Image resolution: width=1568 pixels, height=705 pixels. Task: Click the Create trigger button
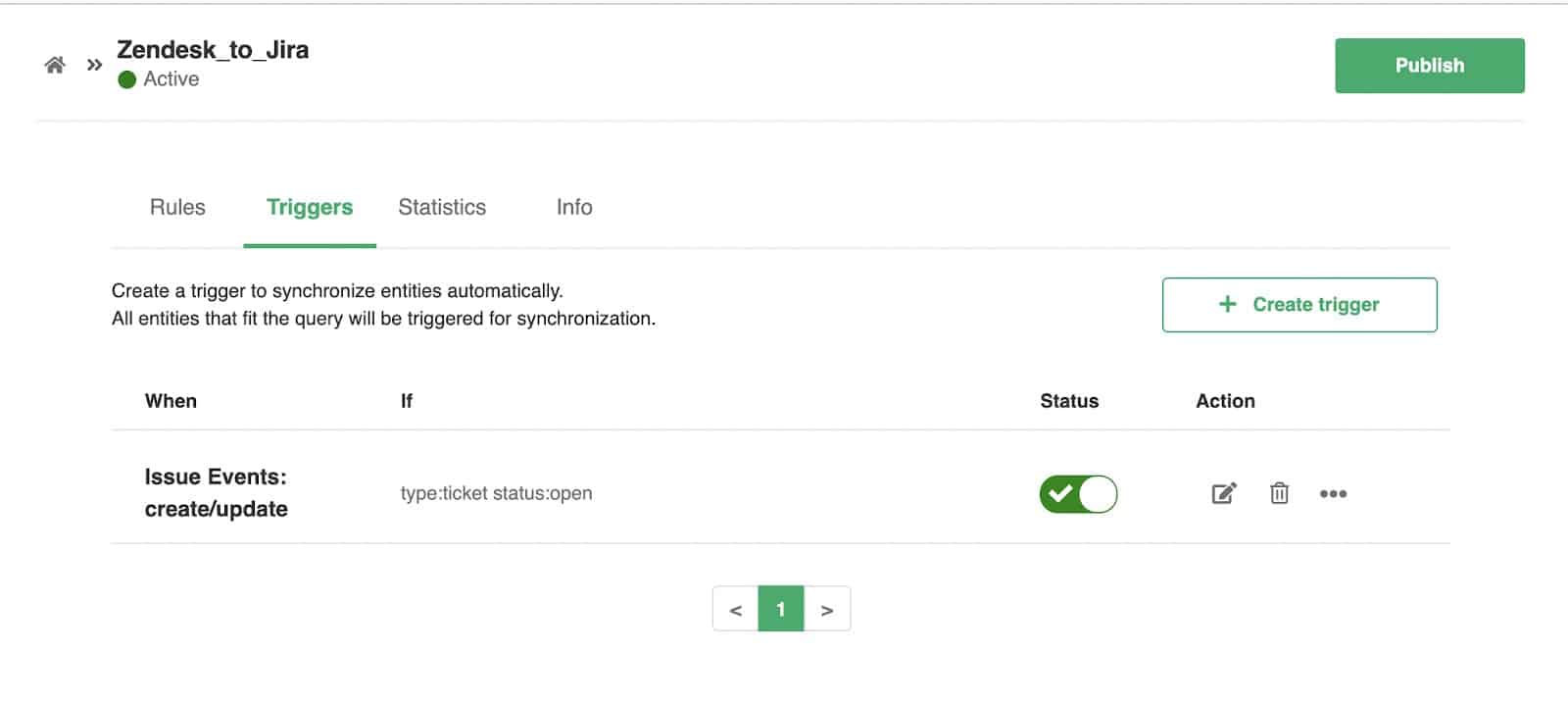[x=1298, y=304]
